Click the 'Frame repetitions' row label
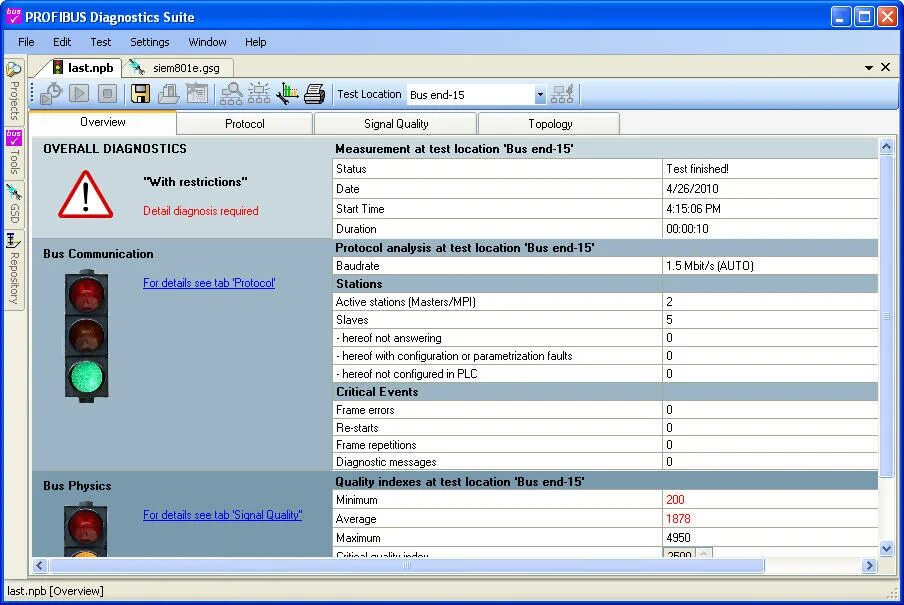904x605 pixels. click(376, 445)
